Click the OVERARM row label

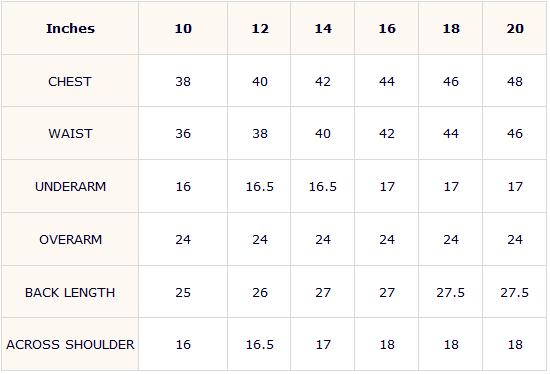(x=71, y=240)
